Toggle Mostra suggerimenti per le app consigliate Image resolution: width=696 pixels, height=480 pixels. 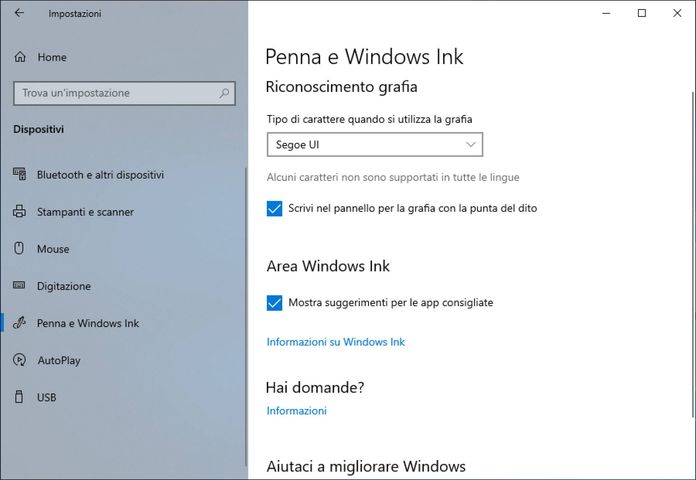pyautogui.click(x=275, y=302)
